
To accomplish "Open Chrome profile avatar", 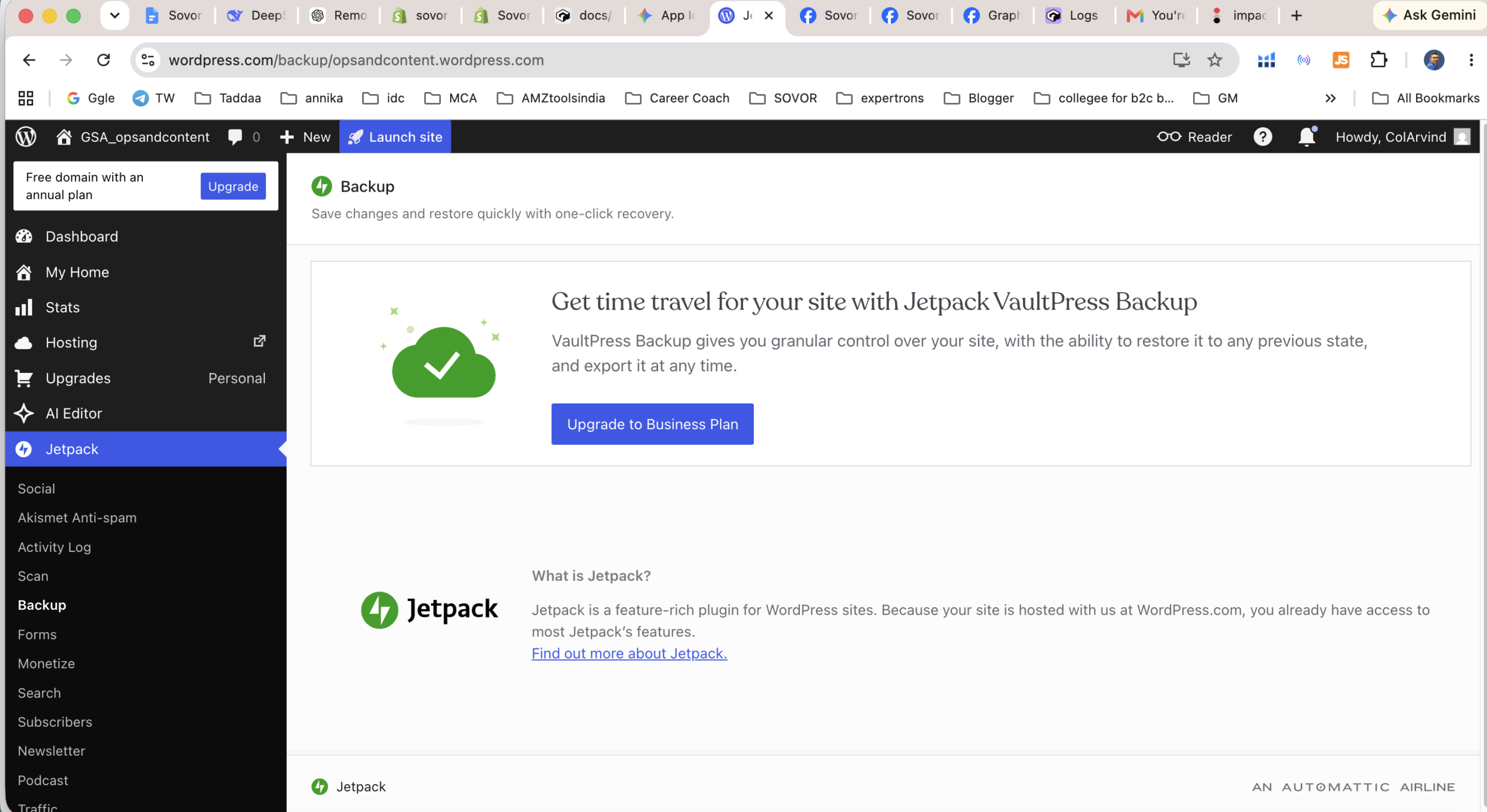I will click(1434, 60).
